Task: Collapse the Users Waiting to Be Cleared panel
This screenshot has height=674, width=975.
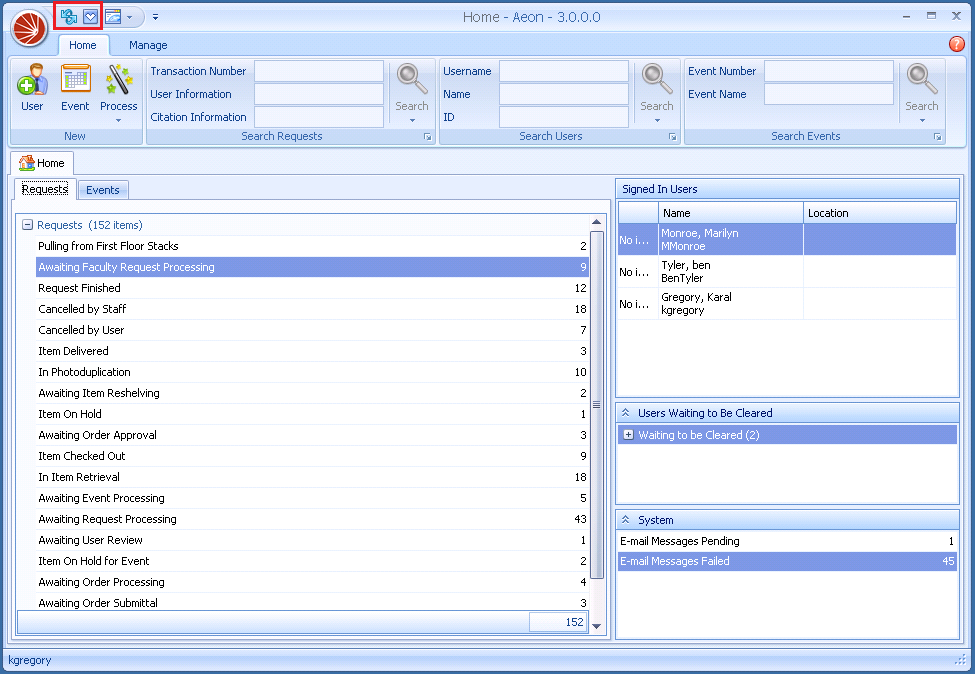Action: point(626,413)
